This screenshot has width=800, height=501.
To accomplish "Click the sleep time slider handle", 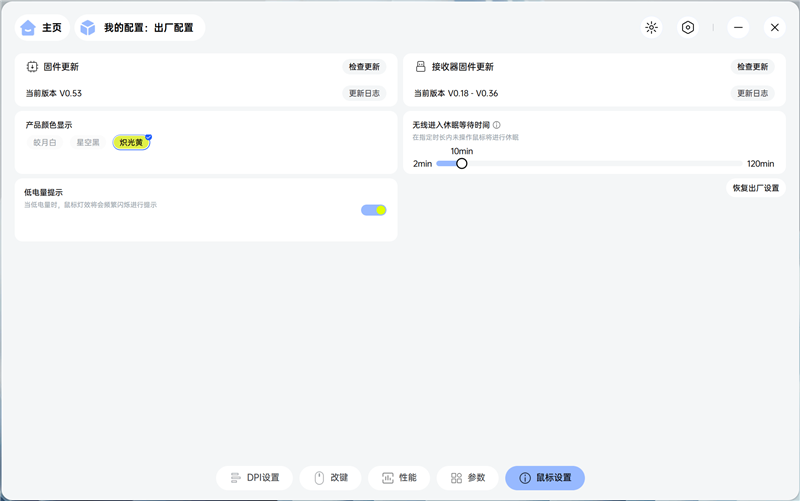I will (461, 164).
